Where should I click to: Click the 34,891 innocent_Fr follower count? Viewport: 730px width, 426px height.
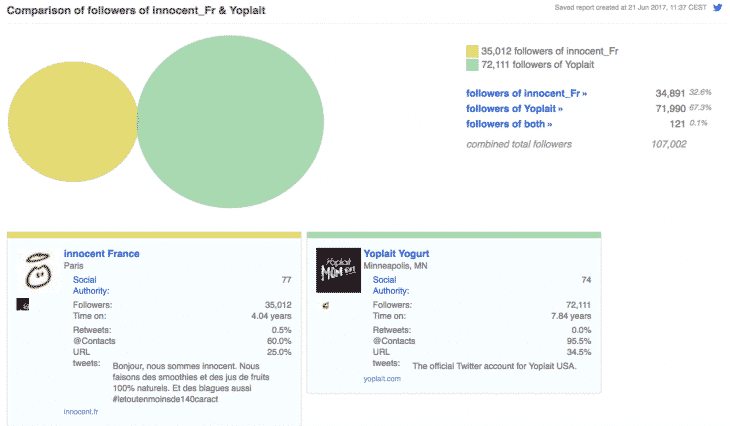click(x=670, y=93)
